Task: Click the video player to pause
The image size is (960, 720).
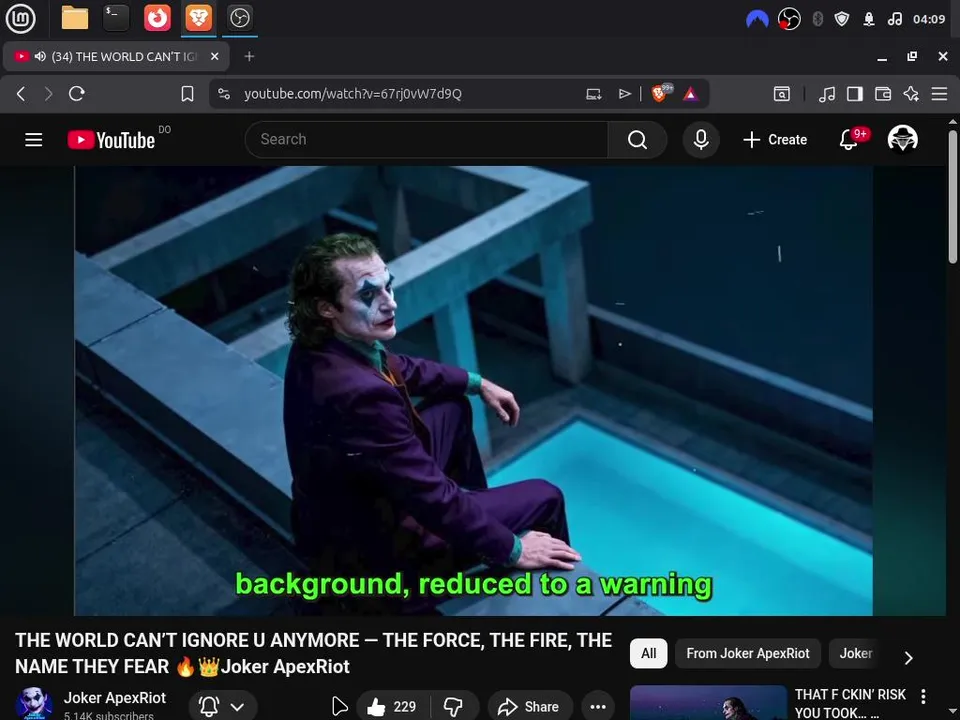Action: coord(473,391)
